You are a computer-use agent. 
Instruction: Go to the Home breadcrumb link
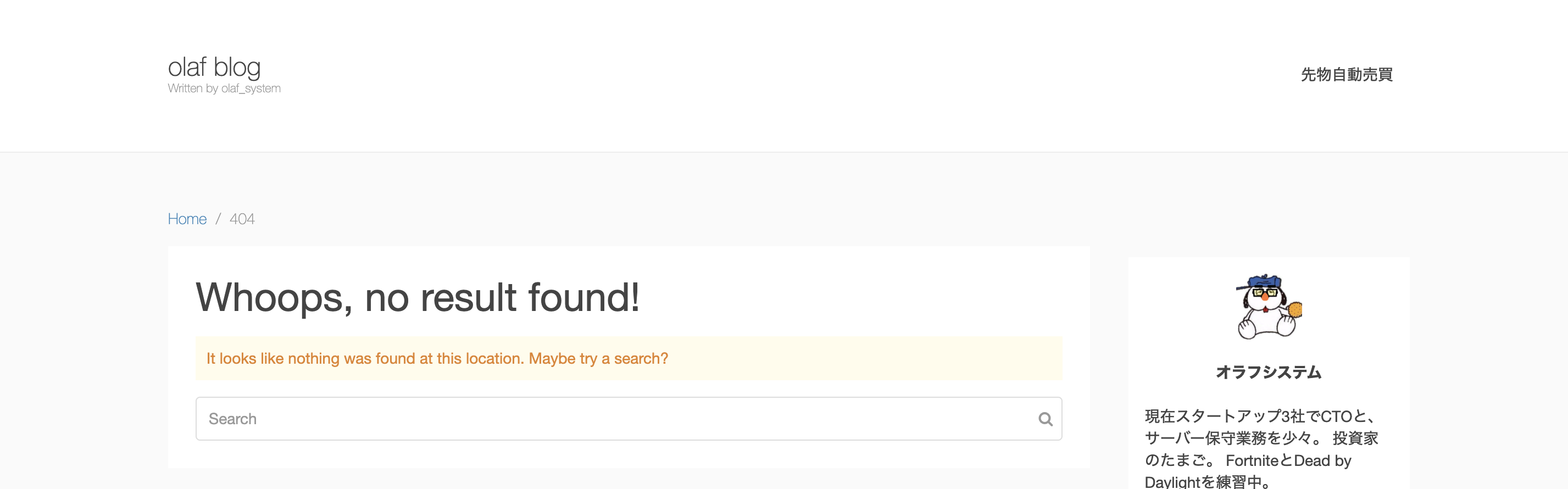click(187, 219)
